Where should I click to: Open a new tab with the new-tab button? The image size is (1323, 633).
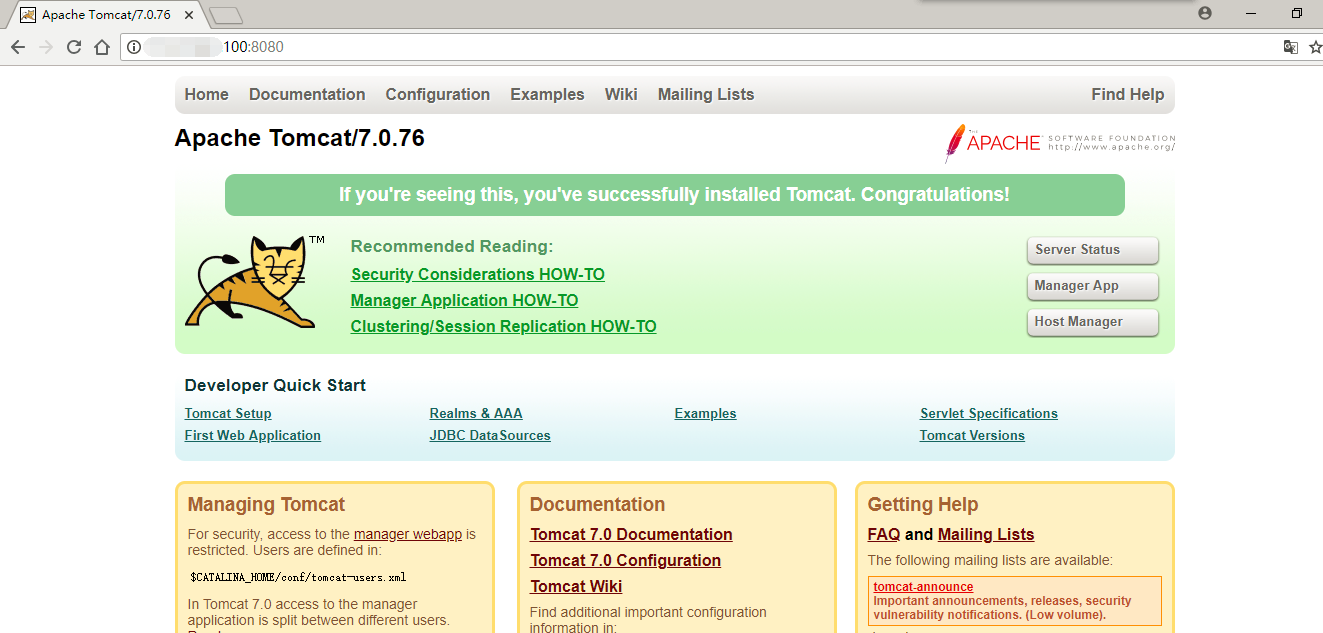click(x=226, y=15)
